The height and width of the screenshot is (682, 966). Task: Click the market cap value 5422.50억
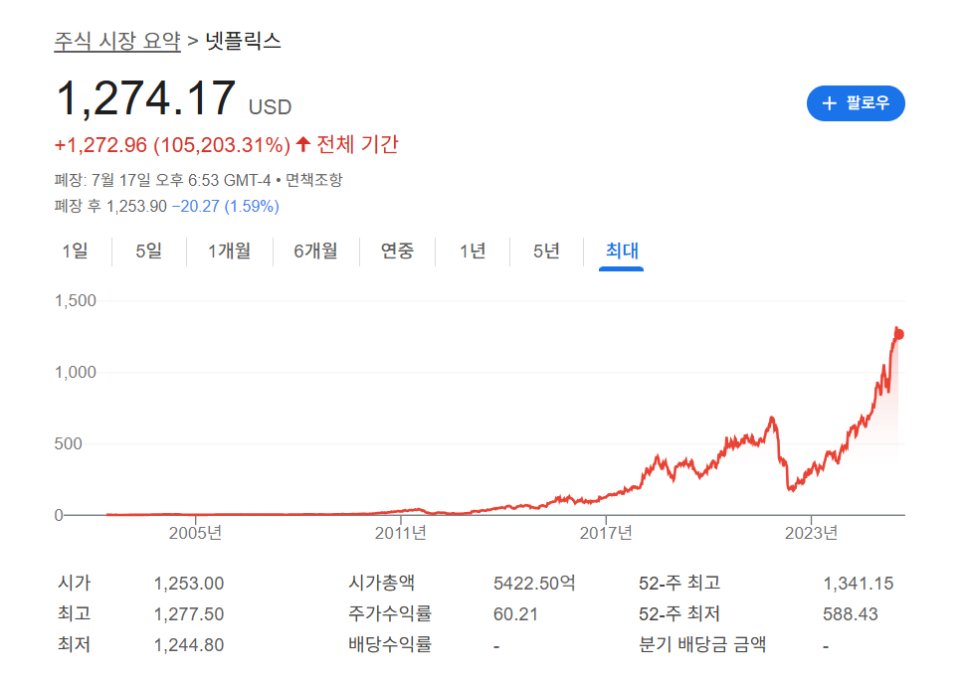coord(534,583)
